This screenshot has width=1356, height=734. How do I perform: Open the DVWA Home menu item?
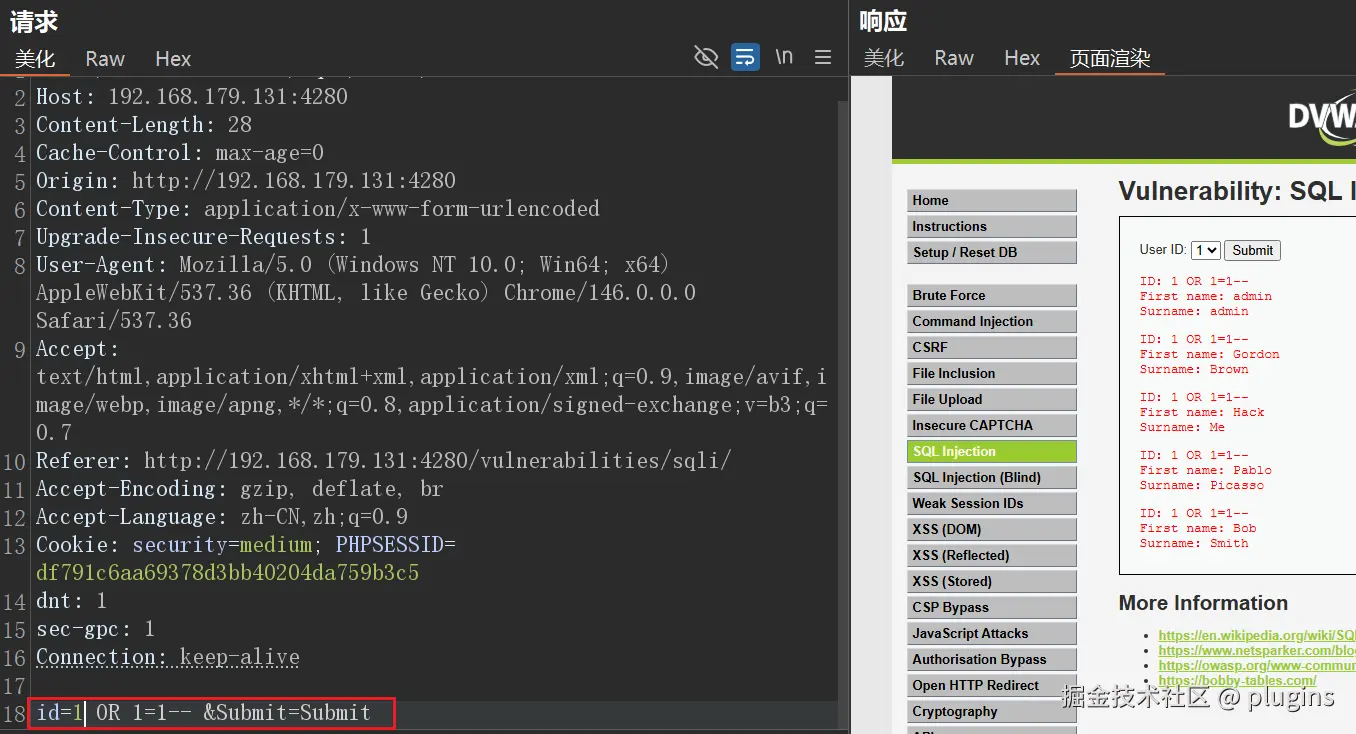pyautogui.click(x=992, y=200)
